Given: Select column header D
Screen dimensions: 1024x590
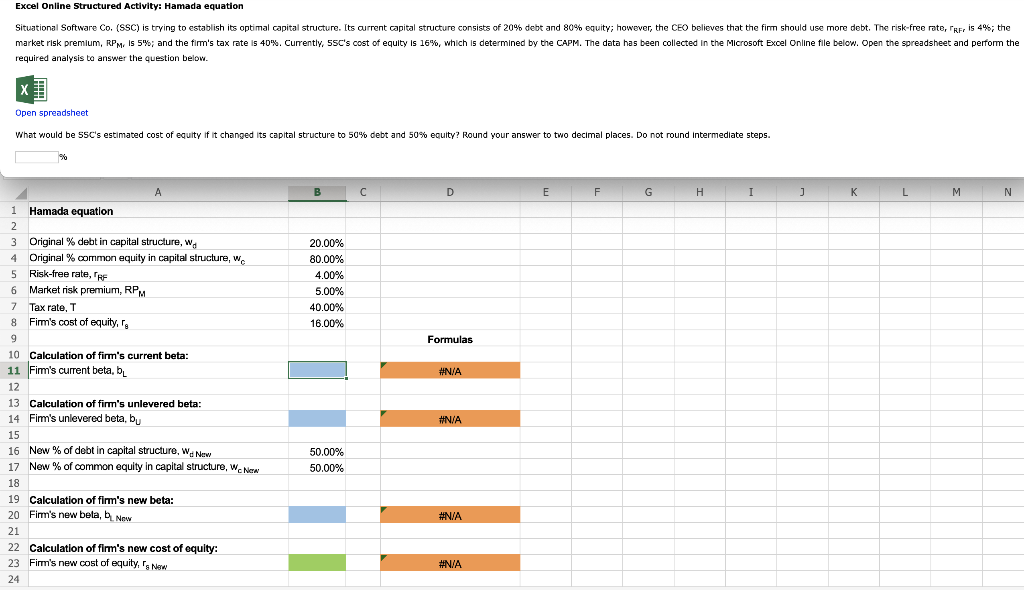Looking at the screenshot, I should (x=450, y=192).
